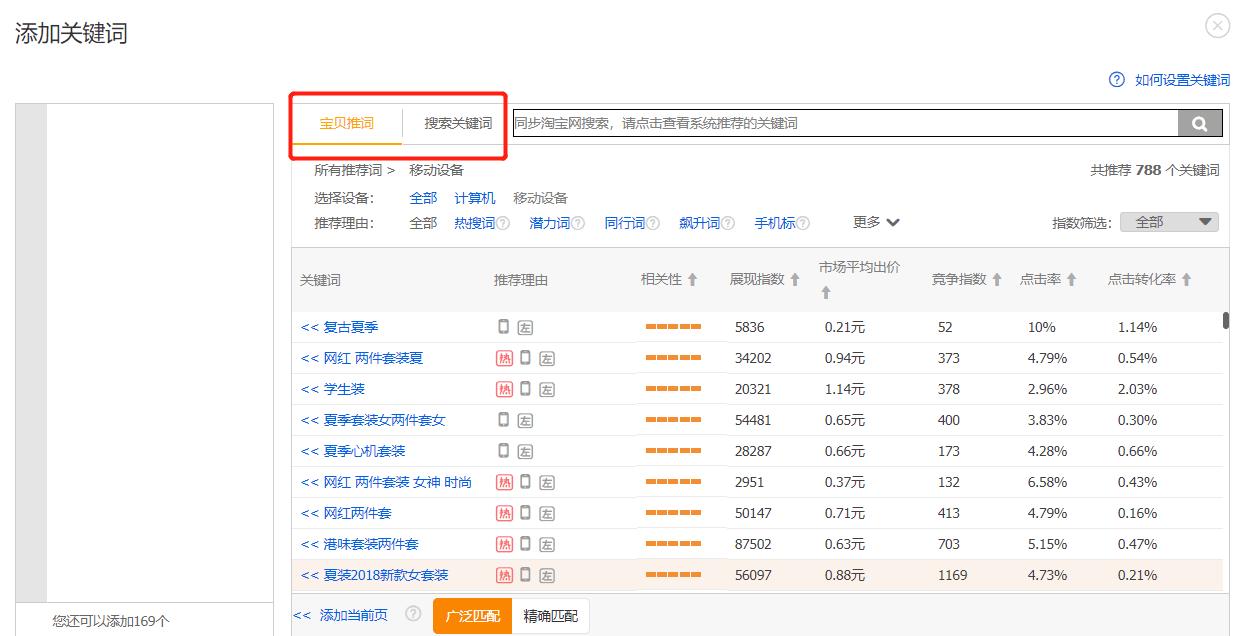Click the question mark beside 添加当前页
The height and width of the screenshot is (636, 1239).
[413, 615]
